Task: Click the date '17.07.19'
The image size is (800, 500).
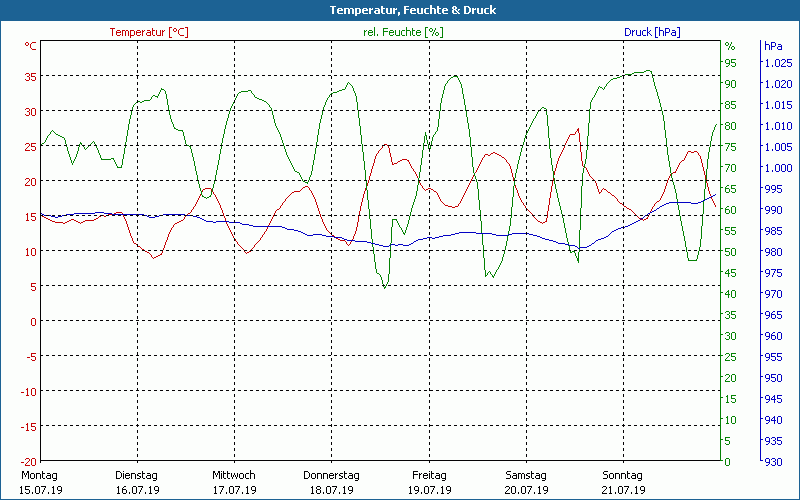Action: [234, 490]
